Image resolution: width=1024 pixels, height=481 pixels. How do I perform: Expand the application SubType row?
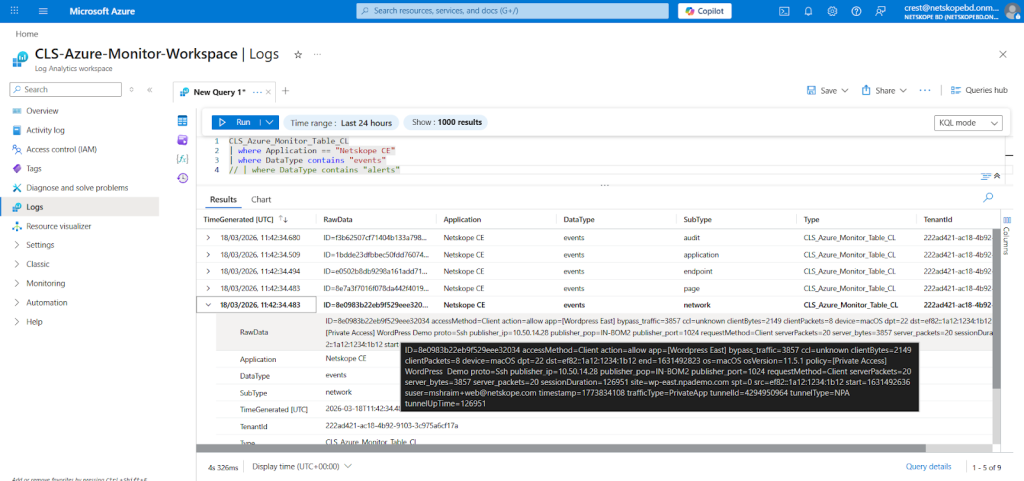pos(208,255)
